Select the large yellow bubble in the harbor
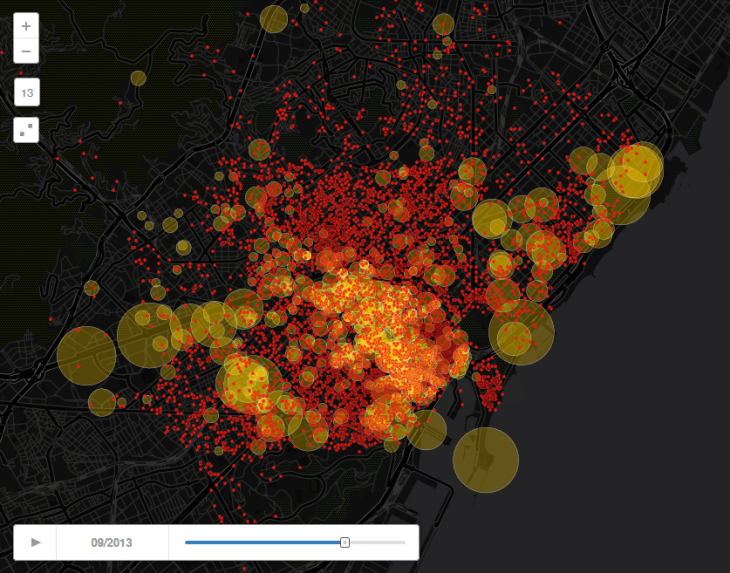This screenshot has height=573, width=730. [x=486, y=460]
